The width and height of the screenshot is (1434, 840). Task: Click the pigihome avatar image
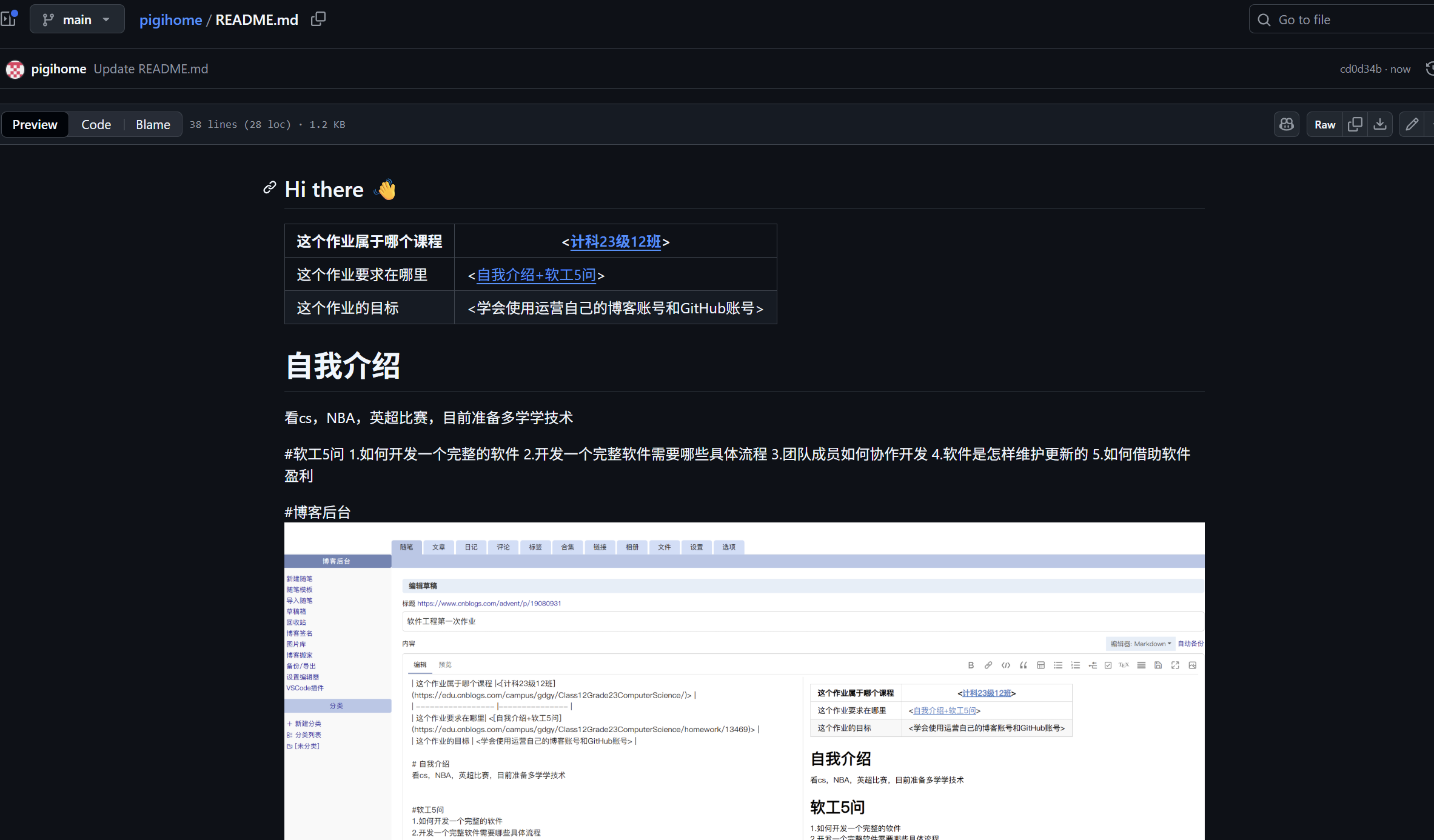pos(15,69)
